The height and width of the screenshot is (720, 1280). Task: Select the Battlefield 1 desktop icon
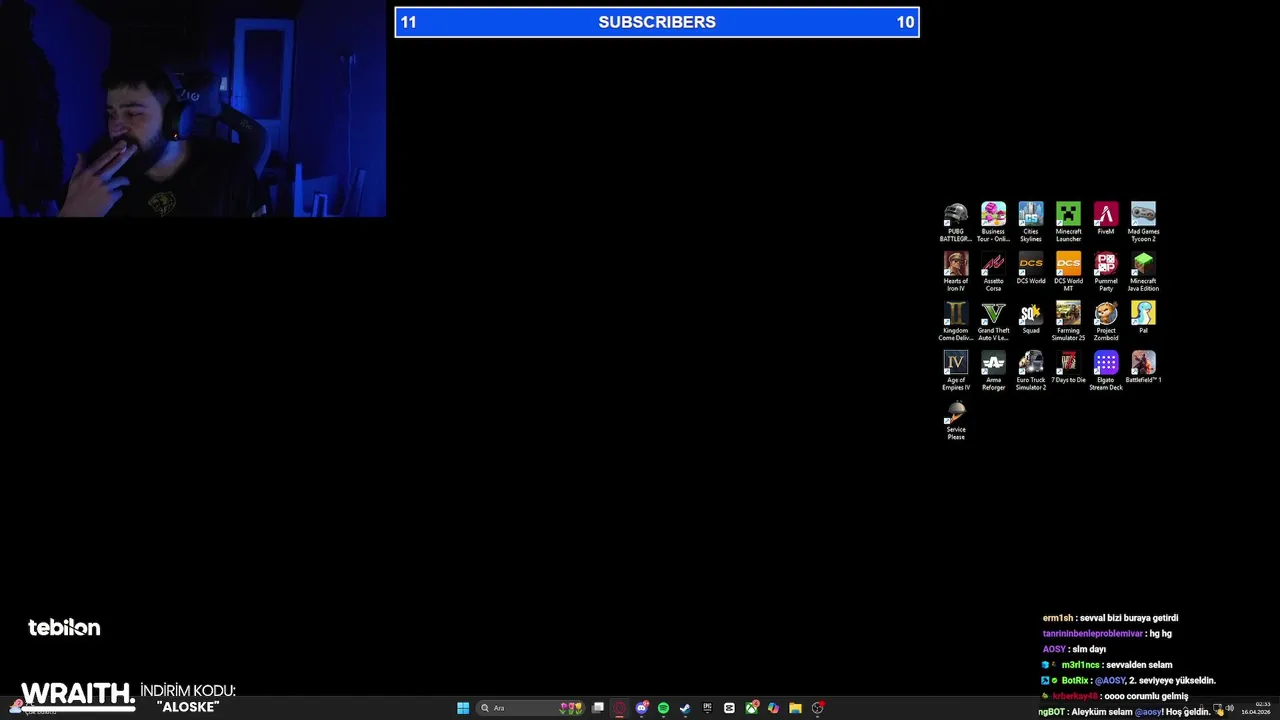(1143, 367)
